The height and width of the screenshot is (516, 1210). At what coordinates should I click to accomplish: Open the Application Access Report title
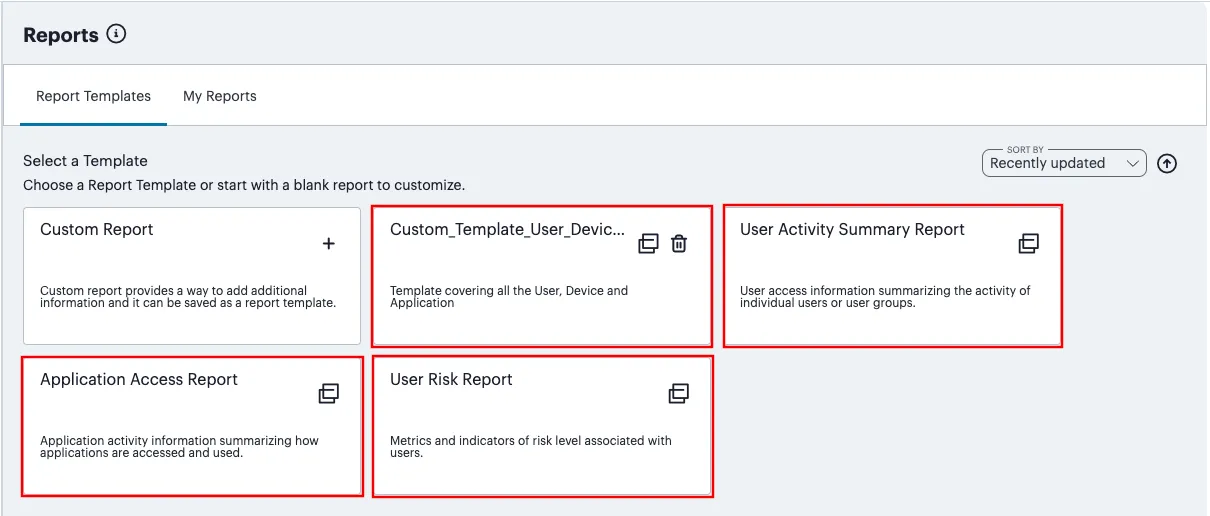click(139, 379)
